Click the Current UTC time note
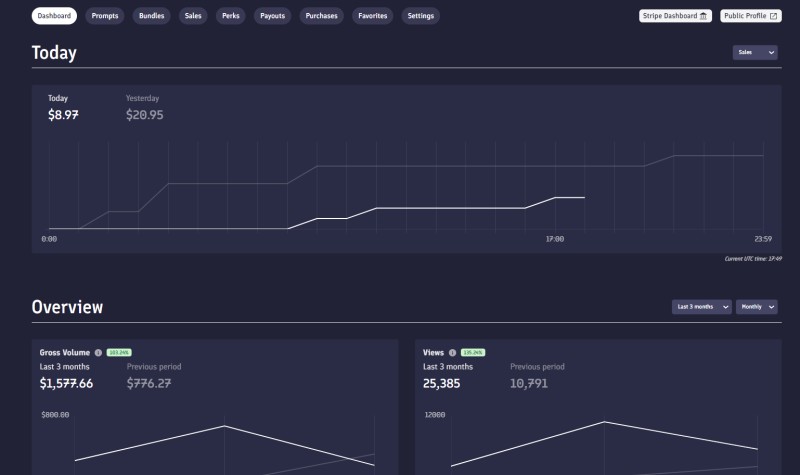 (753, 259)
